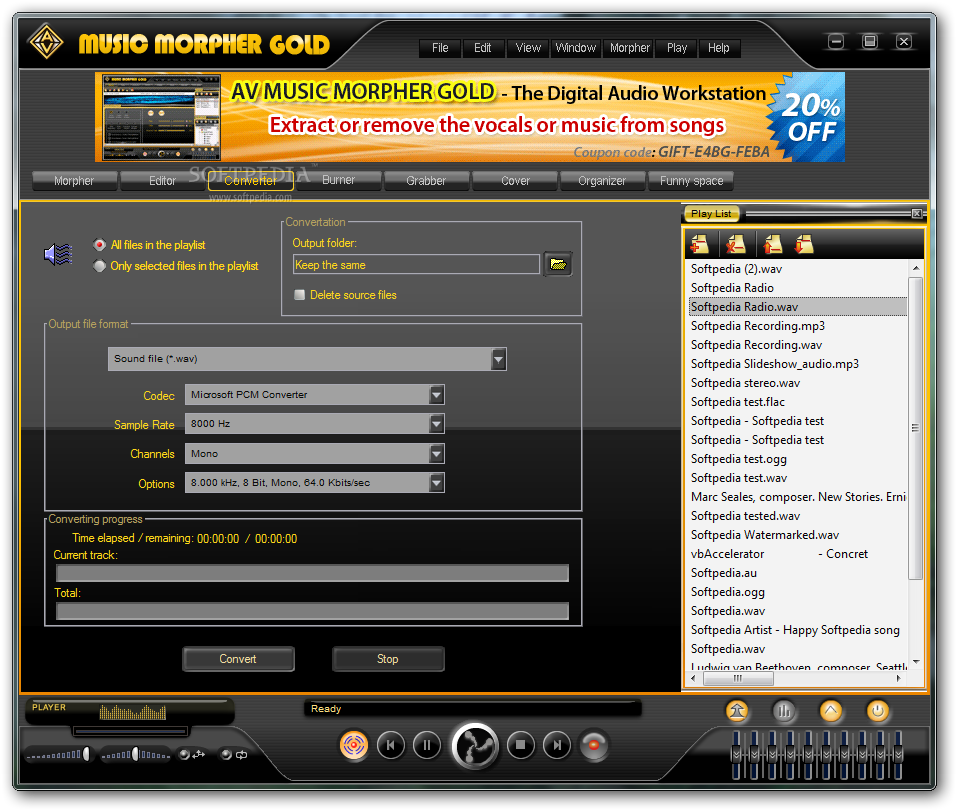Browse for output folder
Image resolution: width=957 pixels, height=811 pixels.
(x=558, y=264)
